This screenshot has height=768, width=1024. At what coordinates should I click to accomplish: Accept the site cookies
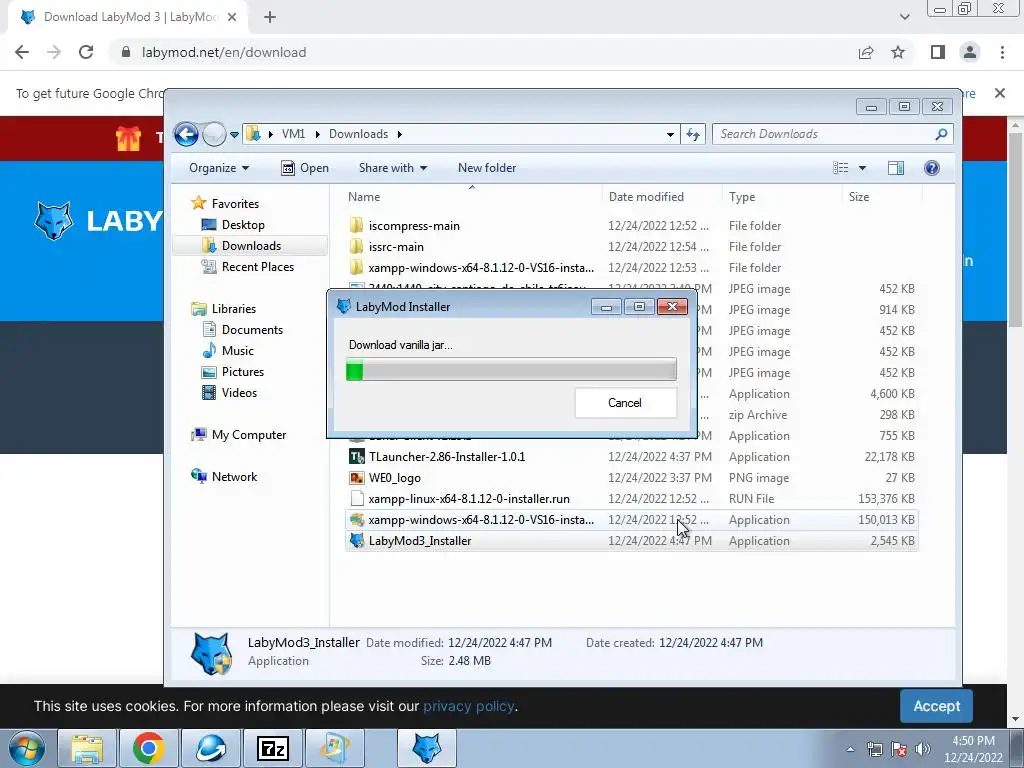[x=936, y=706]
